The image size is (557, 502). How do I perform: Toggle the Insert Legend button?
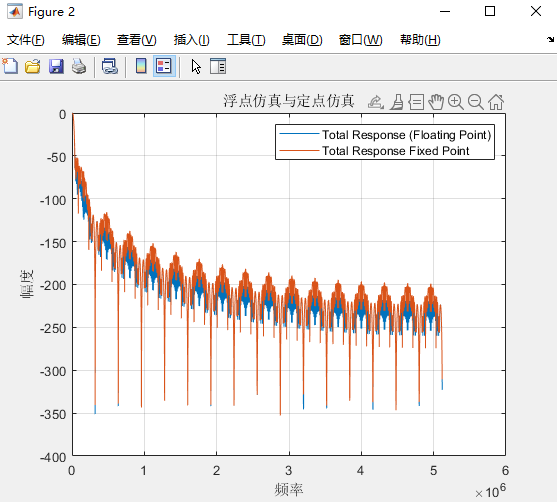(164, 66)
